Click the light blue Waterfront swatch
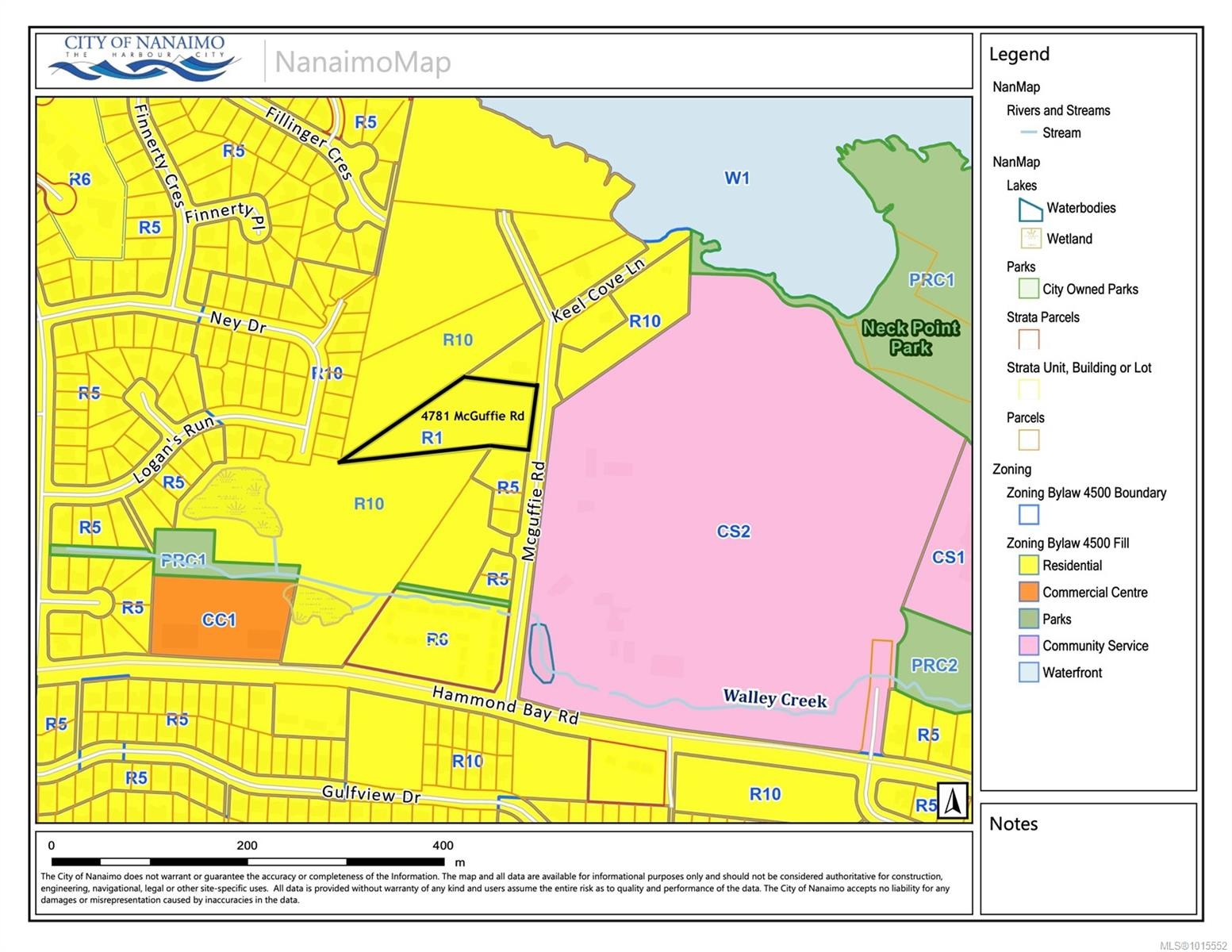This screenshot has height=952, width=1232. (x=1028, y=673)
